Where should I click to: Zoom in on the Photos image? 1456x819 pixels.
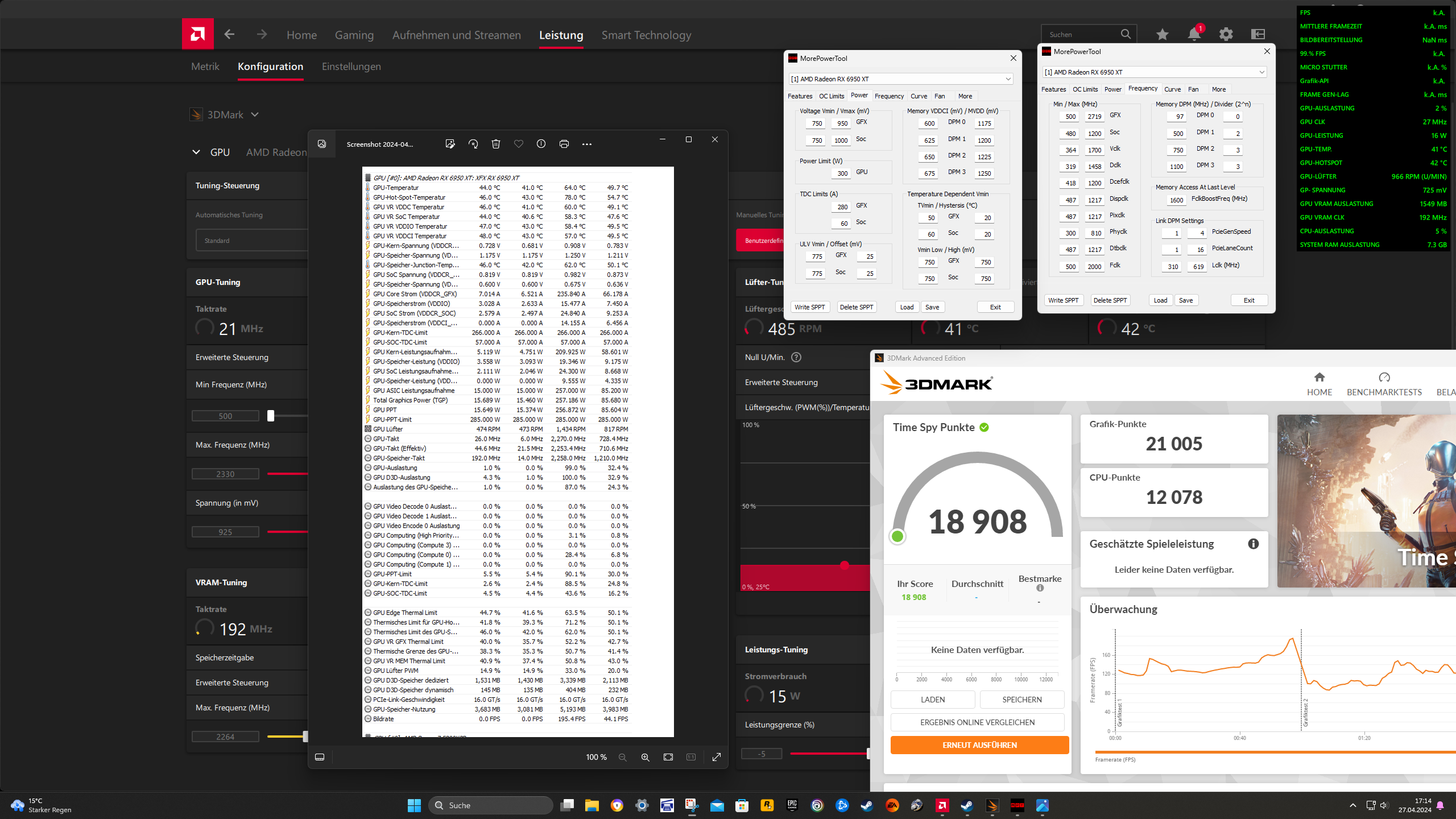click(x=645, y=757)
